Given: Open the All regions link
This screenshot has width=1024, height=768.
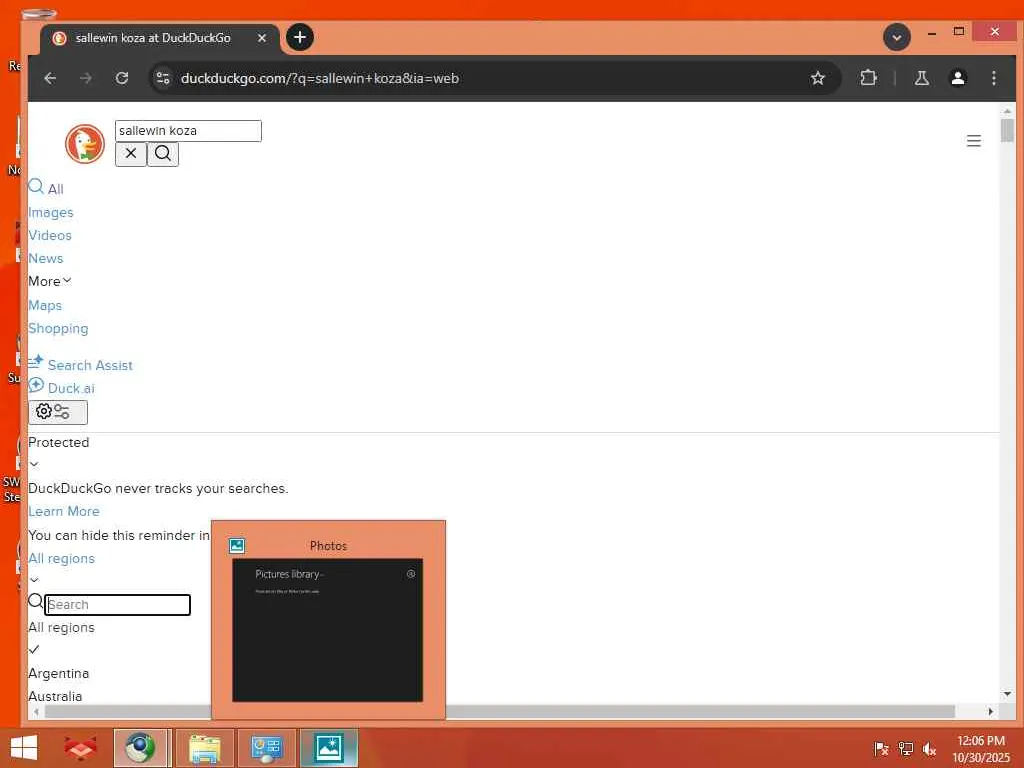Looking at the screenshot, I should 61,558.
